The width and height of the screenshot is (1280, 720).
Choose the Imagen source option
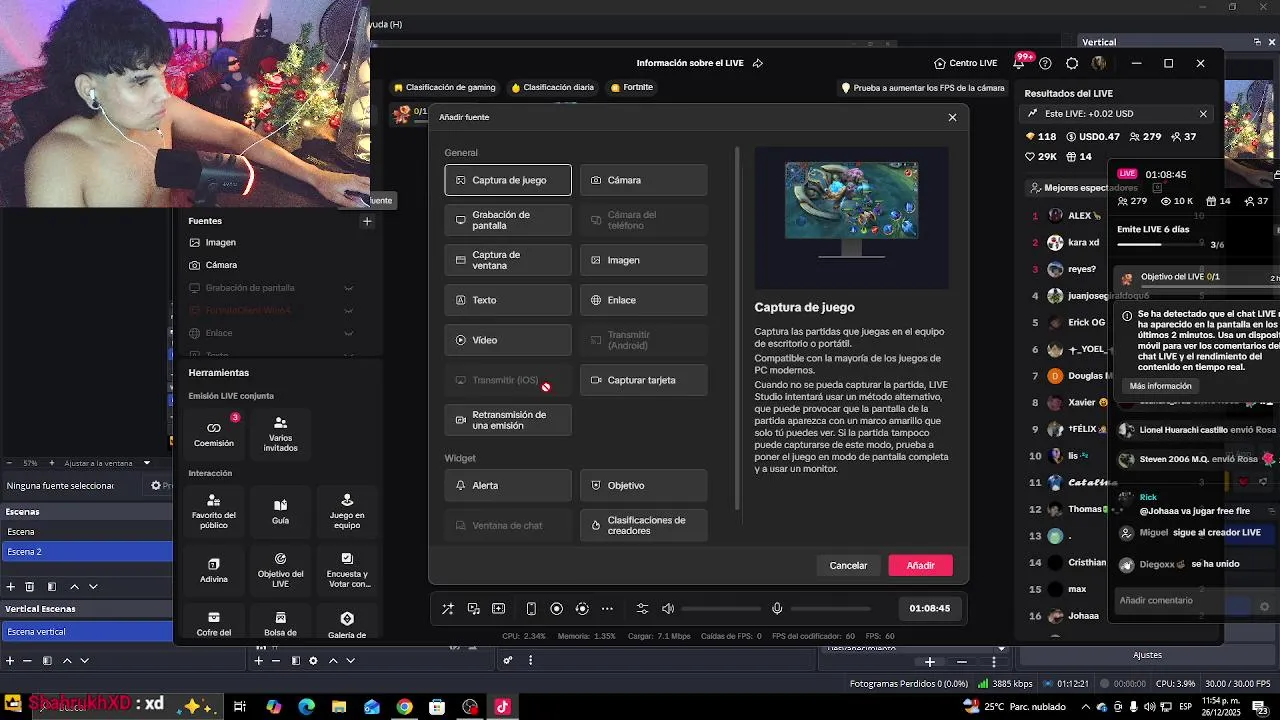(643, 260)
